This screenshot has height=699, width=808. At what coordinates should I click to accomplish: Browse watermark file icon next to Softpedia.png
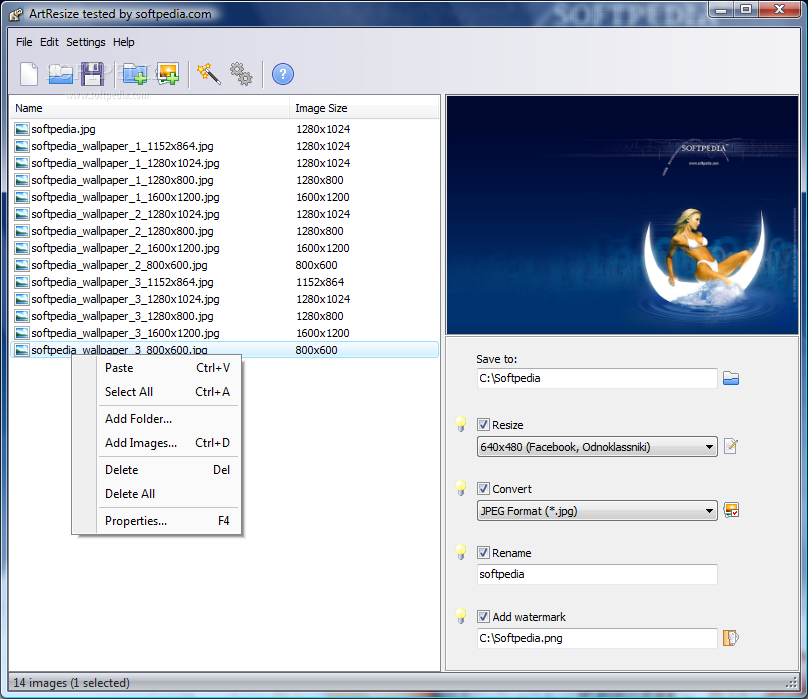point(731,638)
